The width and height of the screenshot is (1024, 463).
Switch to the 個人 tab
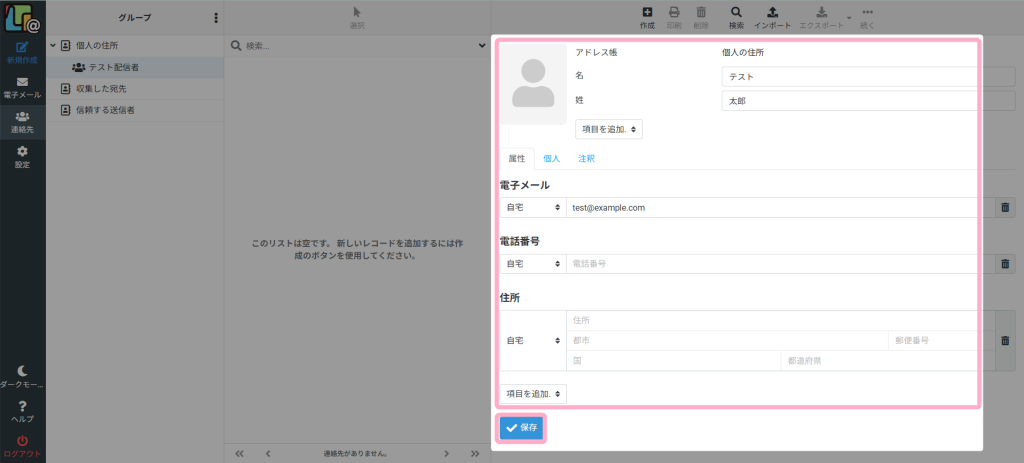[552, 158]
